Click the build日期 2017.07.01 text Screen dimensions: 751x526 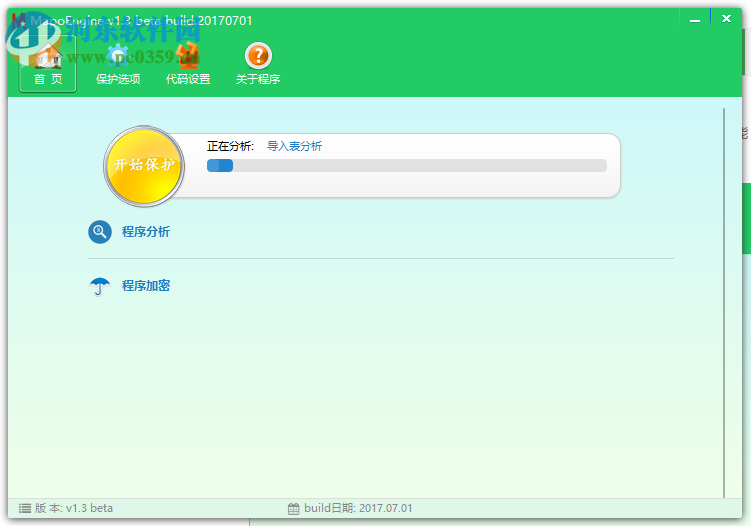point(358,508)
